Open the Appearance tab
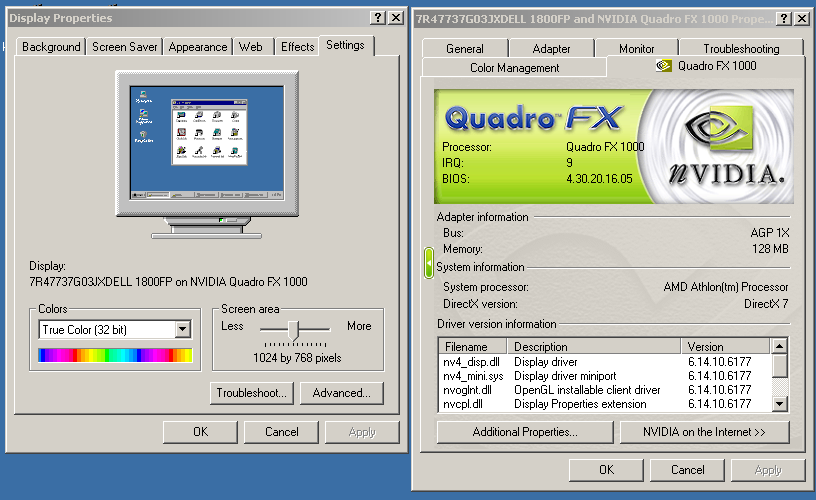The width and height of the screenshot is (816, 500). click(198, 47)
